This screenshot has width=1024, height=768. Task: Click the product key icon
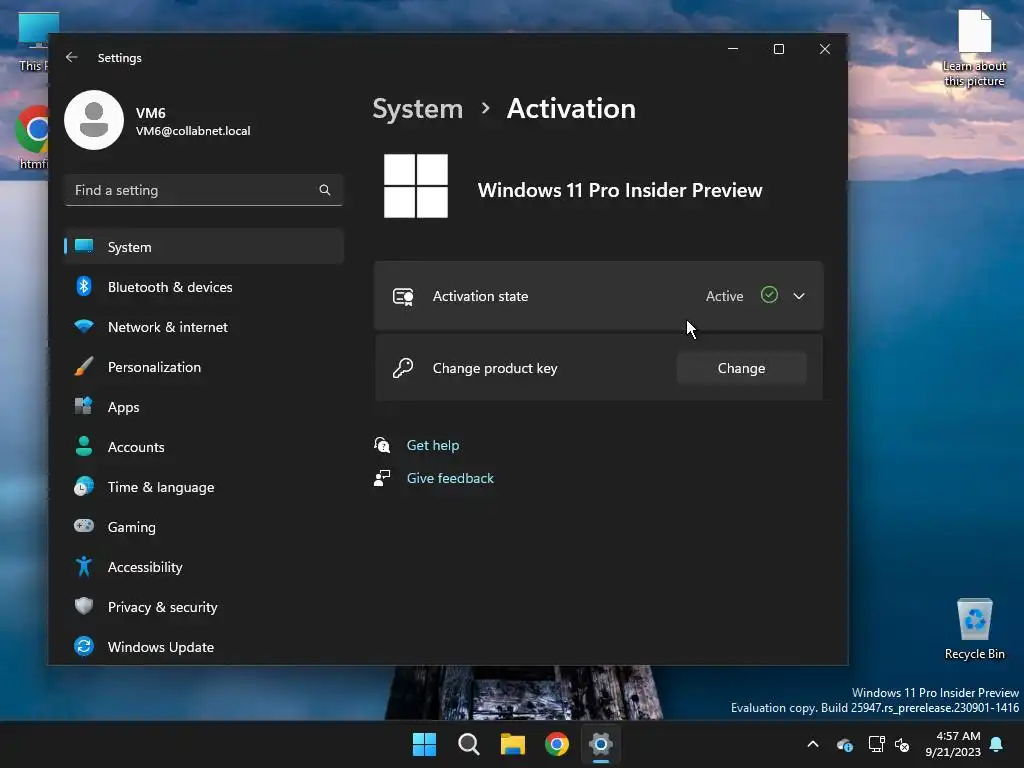(403, 368)
